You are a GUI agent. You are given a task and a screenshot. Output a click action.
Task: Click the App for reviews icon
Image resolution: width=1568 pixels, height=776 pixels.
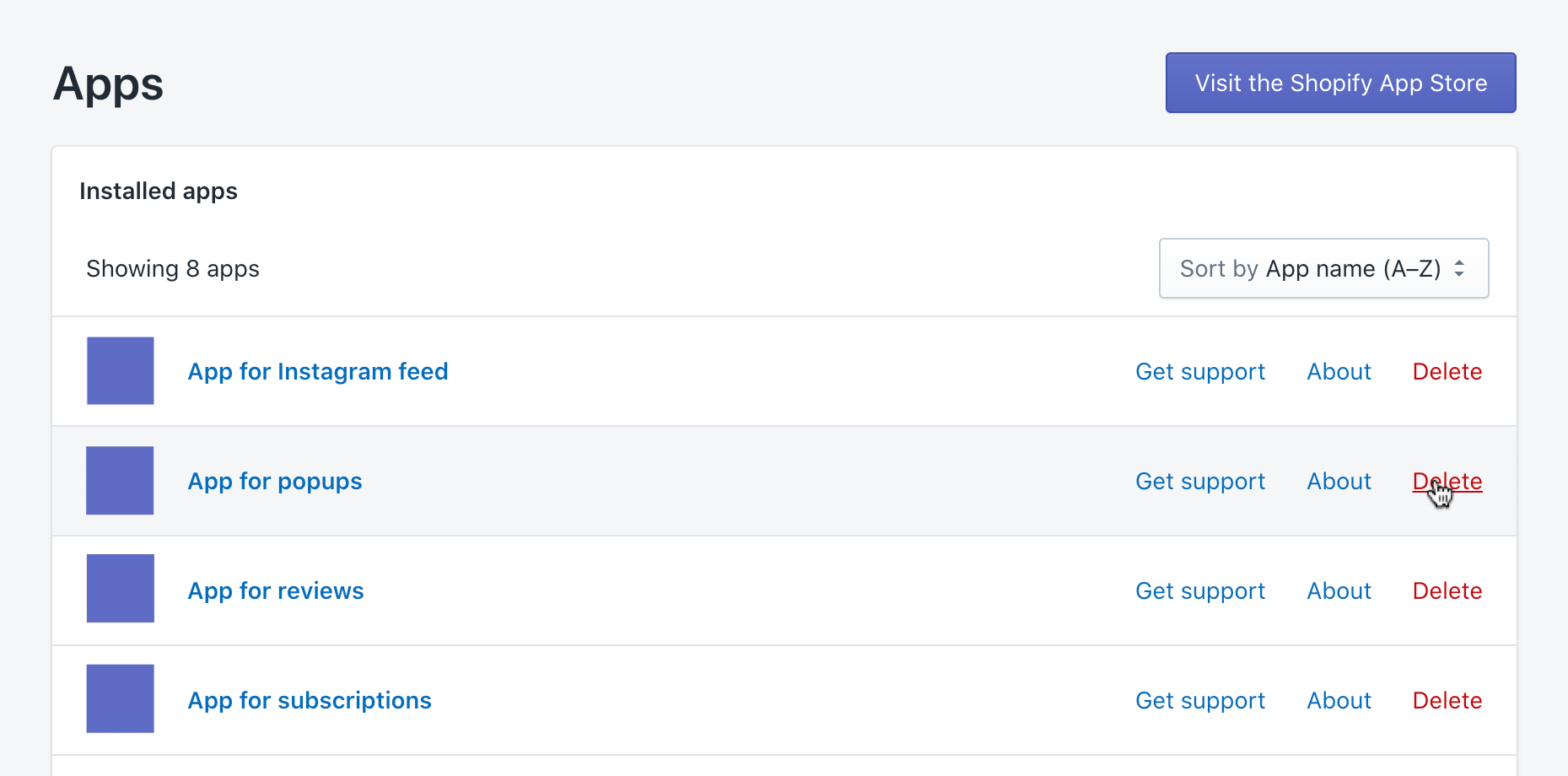click(120, 589)
